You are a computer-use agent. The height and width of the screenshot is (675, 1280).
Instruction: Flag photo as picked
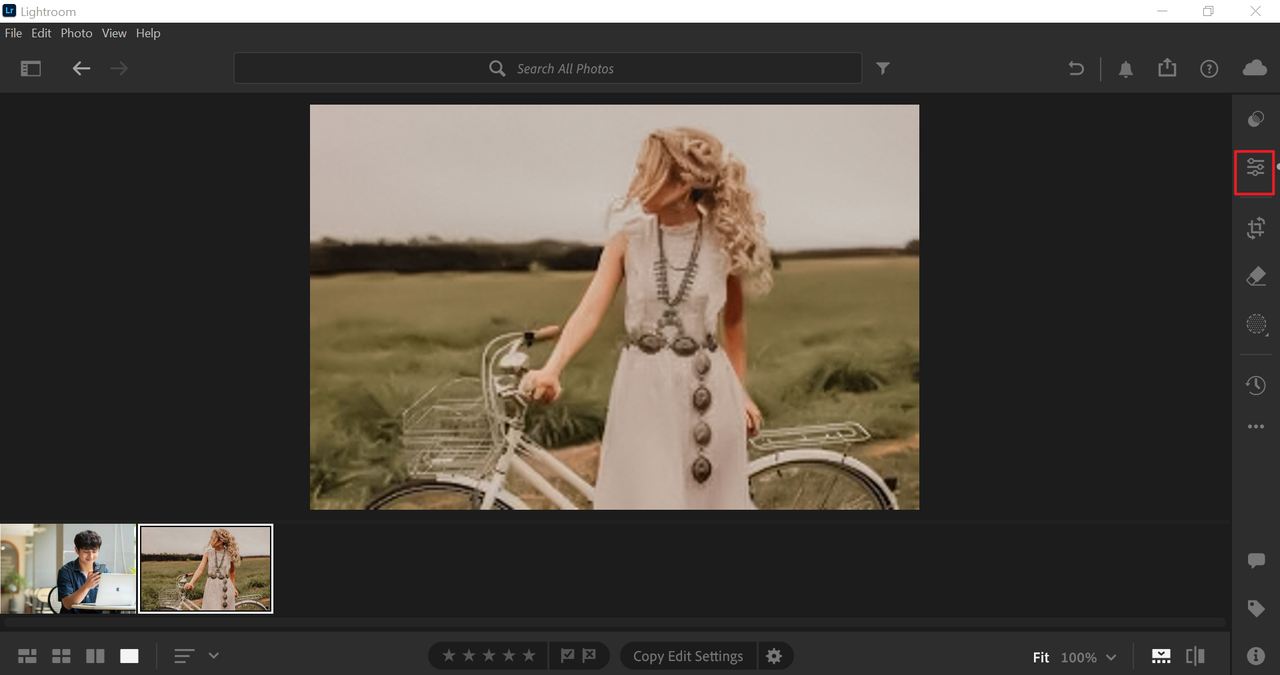[x=568, y=656]
